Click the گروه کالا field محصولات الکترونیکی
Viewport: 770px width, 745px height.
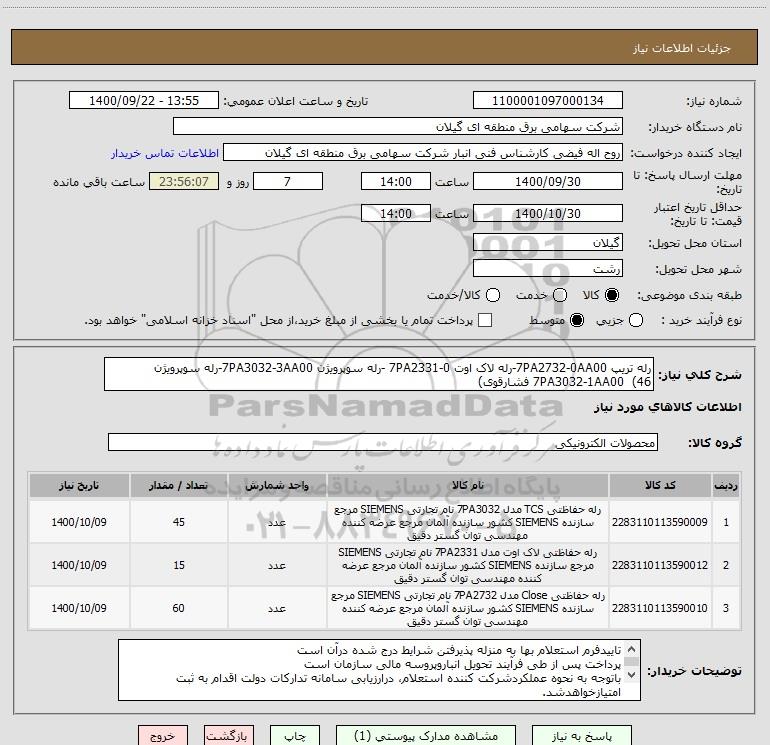click(383, 442)
